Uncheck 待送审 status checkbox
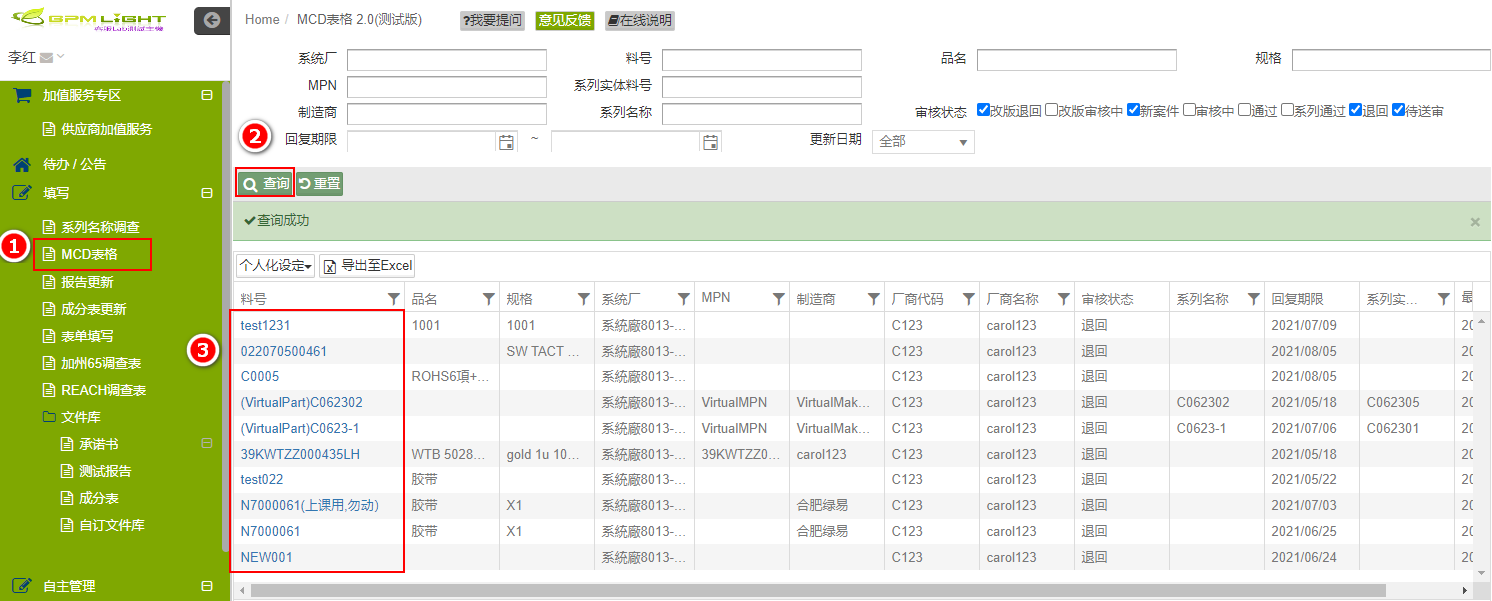The width and height of the screenshot is (1492, 601). pos(1398,110)
